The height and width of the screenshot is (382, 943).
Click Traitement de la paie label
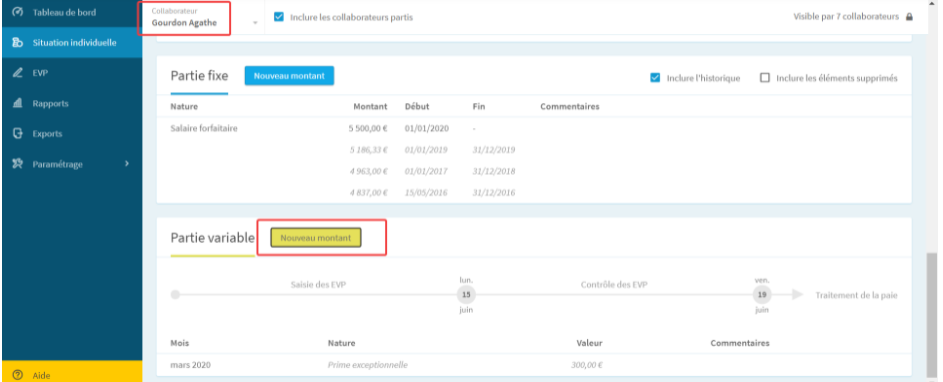coord(856,295)
